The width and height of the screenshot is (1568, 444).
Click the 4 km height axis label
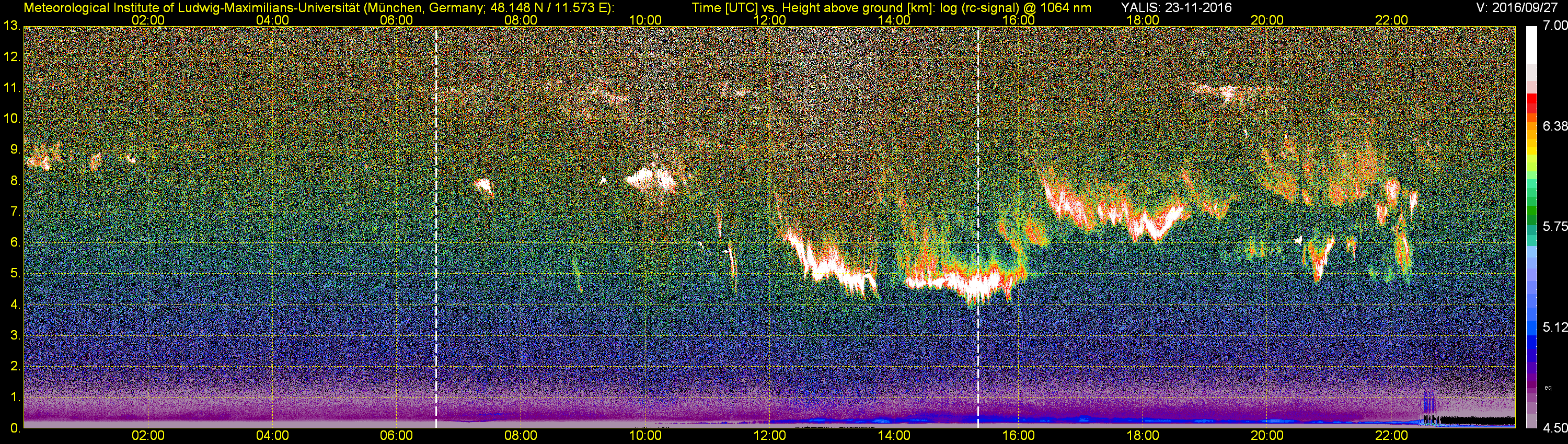pyautogui.click(x=15, y=305)
